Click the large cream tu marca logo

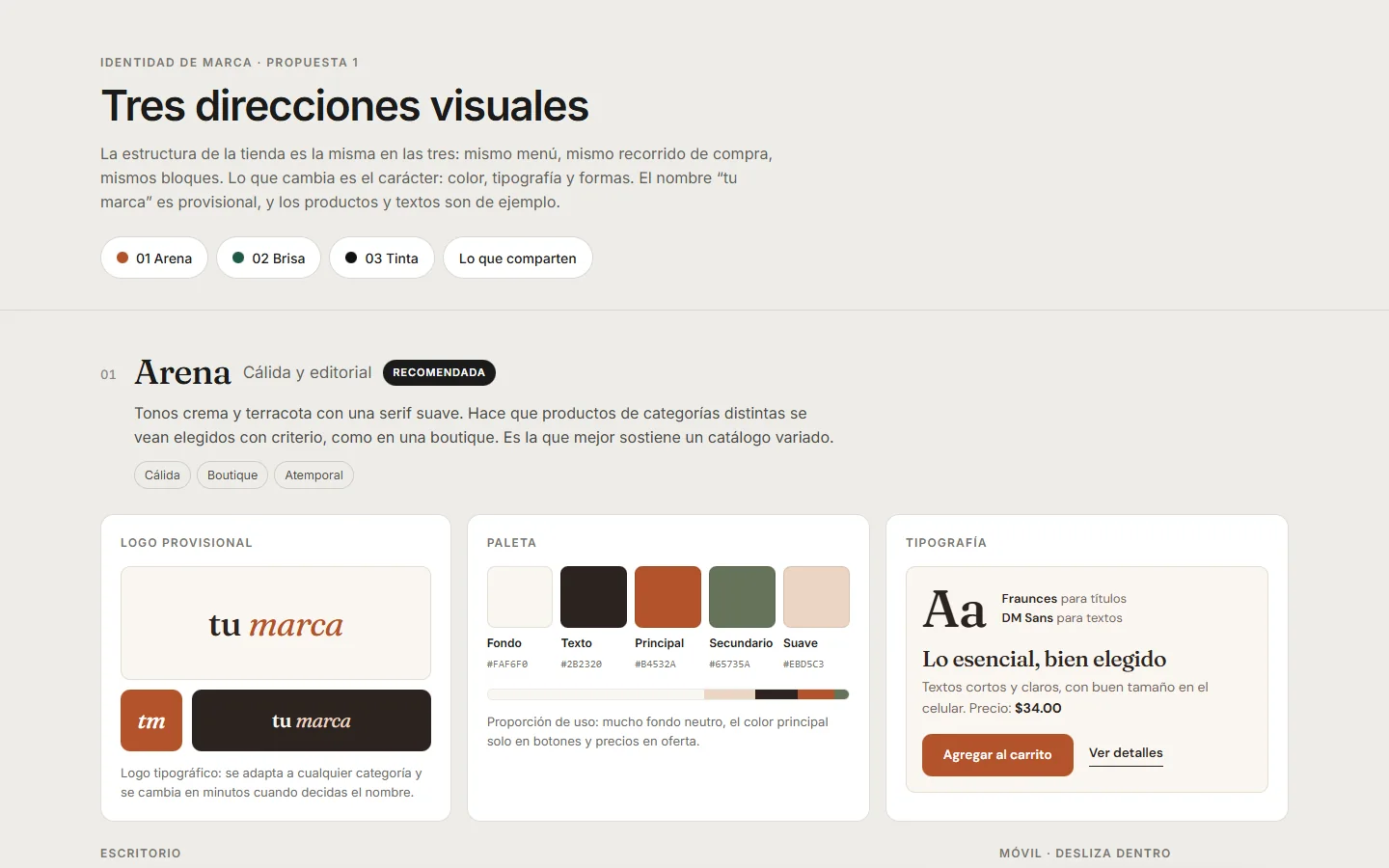276,623
